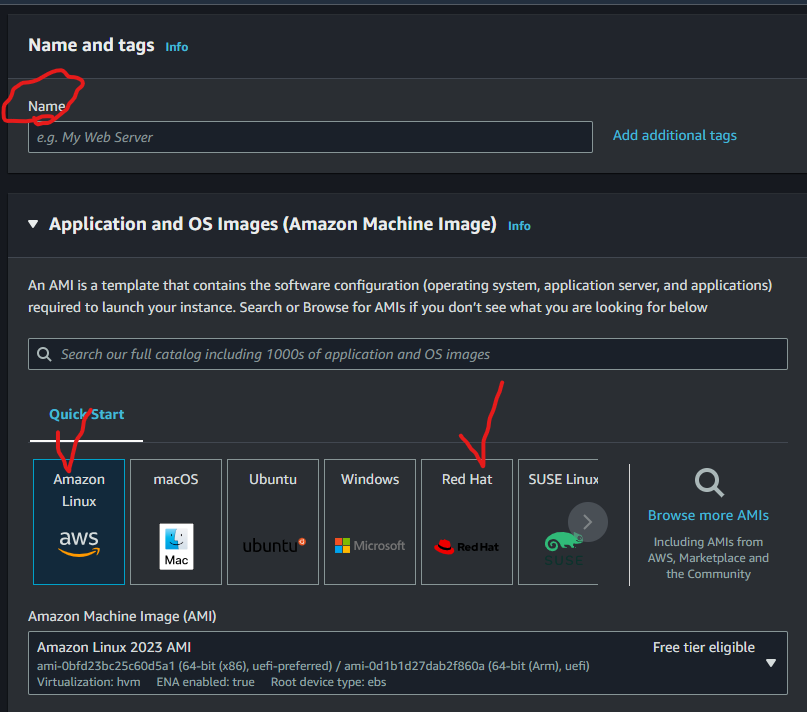807x712 pixels.
Task: Click Browse more AMIs link
Action: point(708,515)
